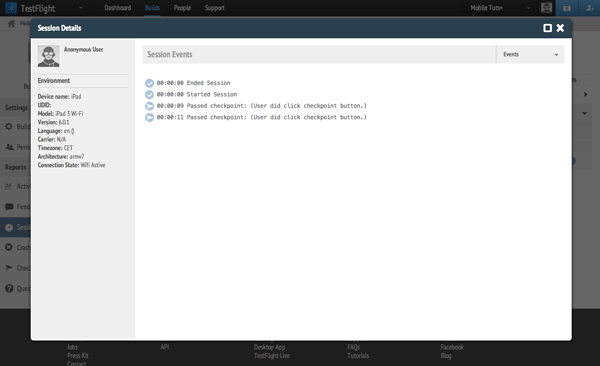Click the Model: iPad 3 Wi-Fi entry
The height and width of the screenshot is (366, 600).
tap(60, 114)
